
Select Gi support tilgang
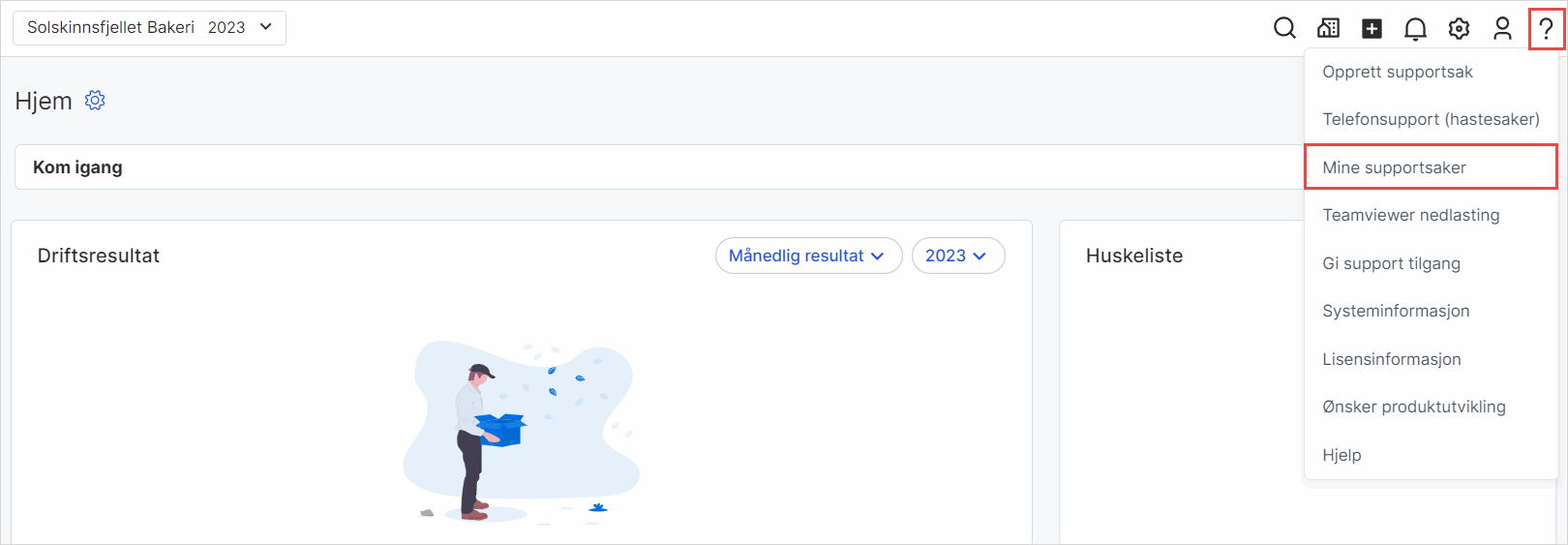pos(1391,263)
